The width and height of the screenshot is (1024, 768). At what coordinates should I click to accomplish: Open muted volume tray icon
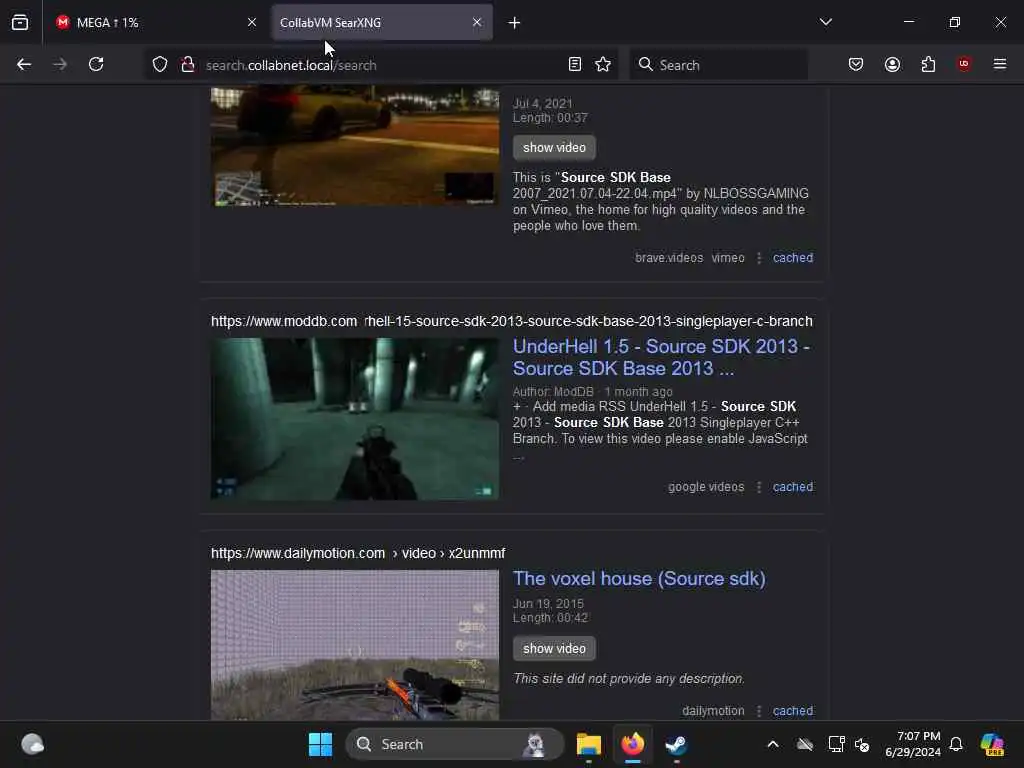coord(862,744)
